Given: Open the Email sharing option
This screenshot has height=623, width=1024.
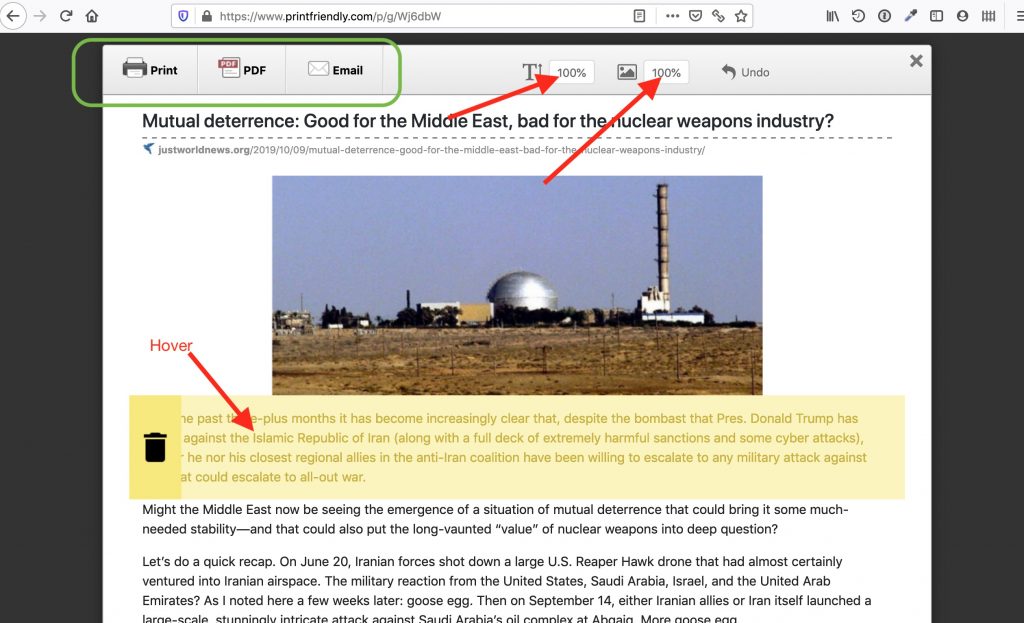Looking at the screenshot, I should (334, 70).
